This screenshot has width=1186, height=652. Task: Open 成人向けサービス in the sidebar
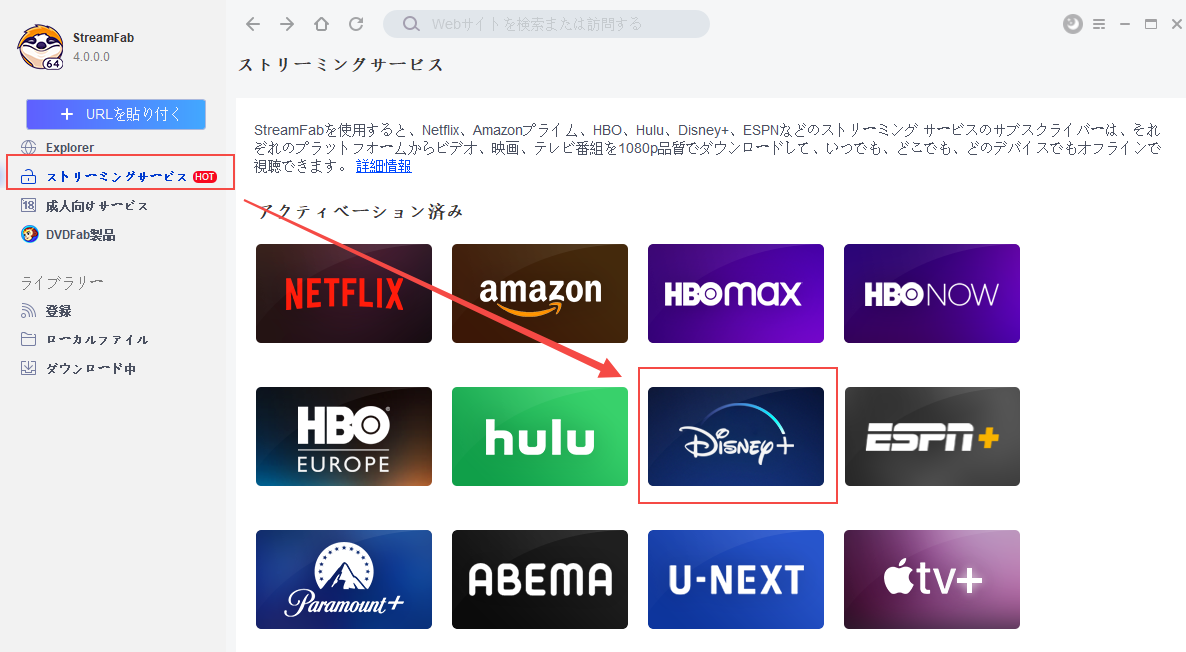(96, 206)
